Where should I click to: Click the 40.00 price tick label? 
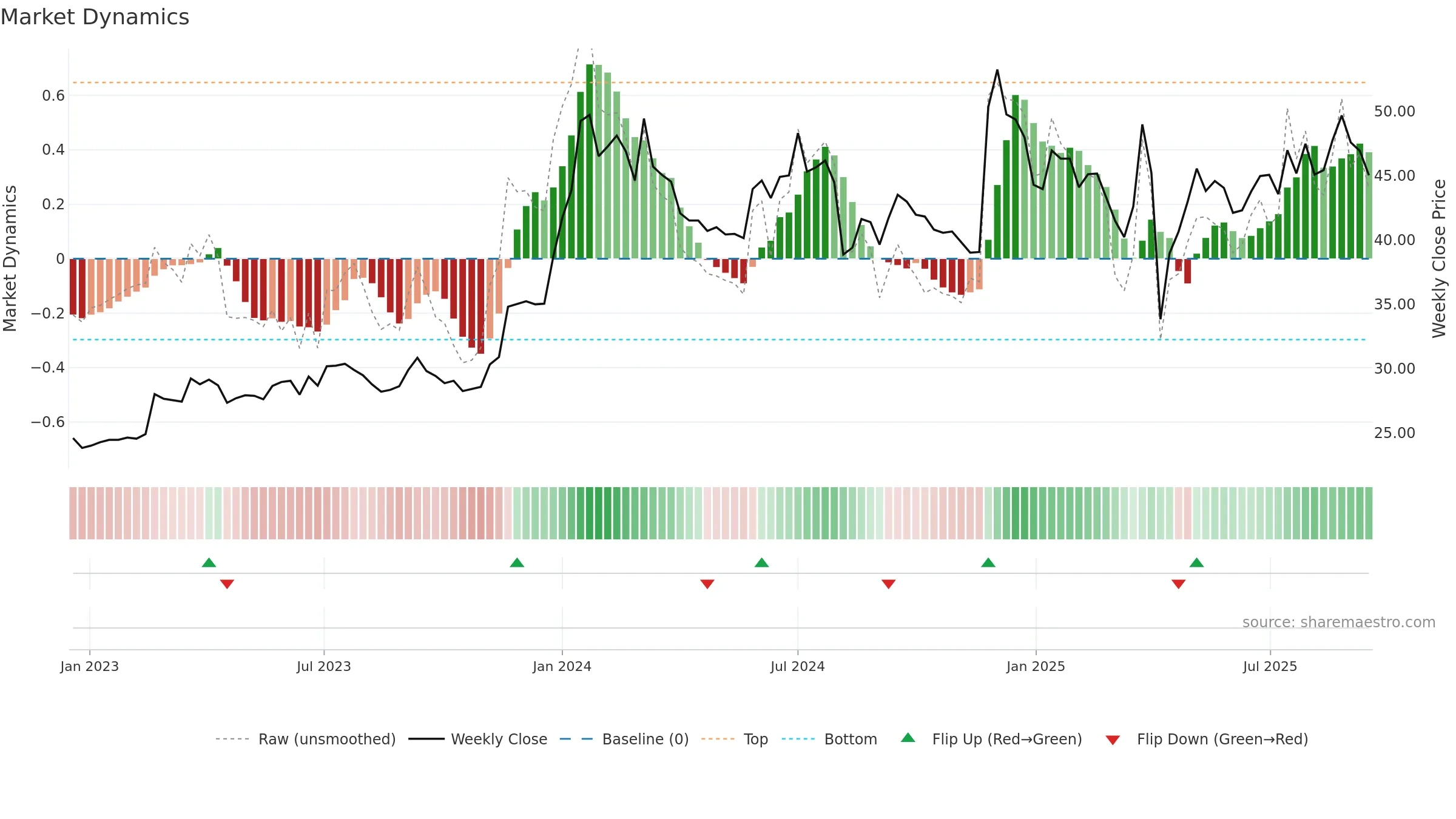(x=1394, y=240)
